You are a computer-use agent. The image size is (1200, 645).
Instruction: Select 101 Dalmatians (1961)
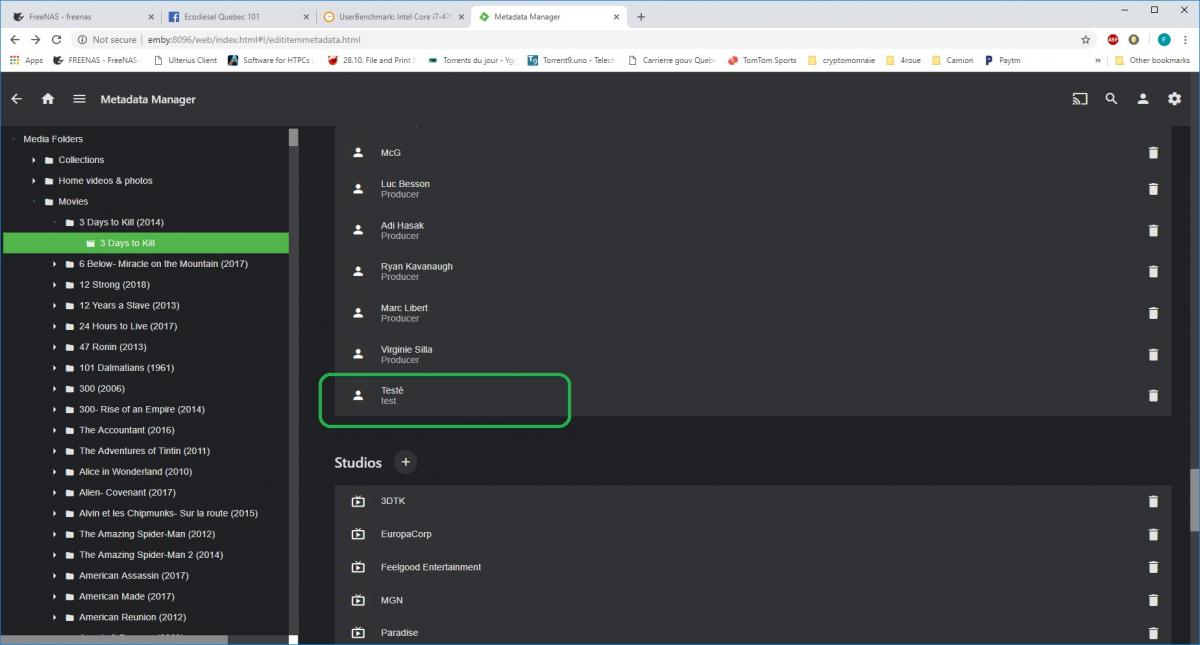click(126, 368)
